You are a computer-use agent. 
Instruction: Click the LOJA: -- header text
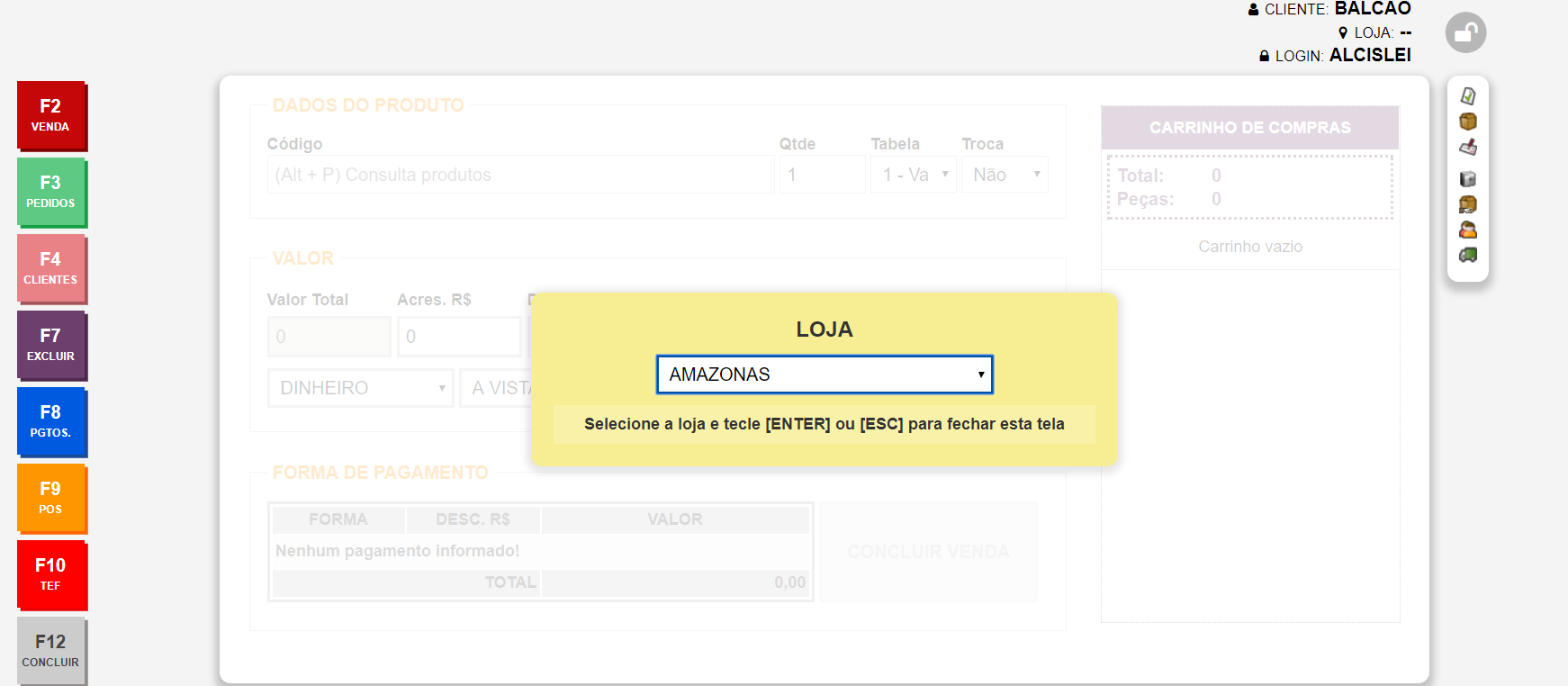pos(1375,32)
